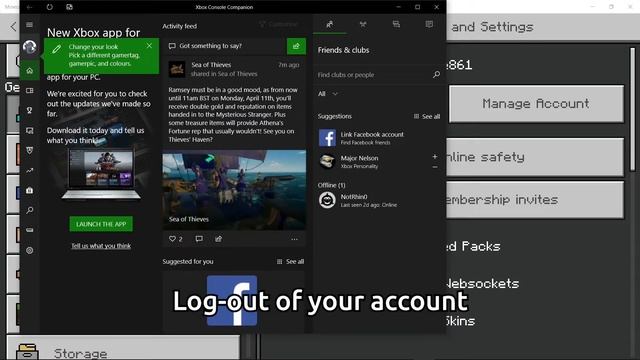Click the pencil icon in Change your look banner

click(x=56, y=49)
